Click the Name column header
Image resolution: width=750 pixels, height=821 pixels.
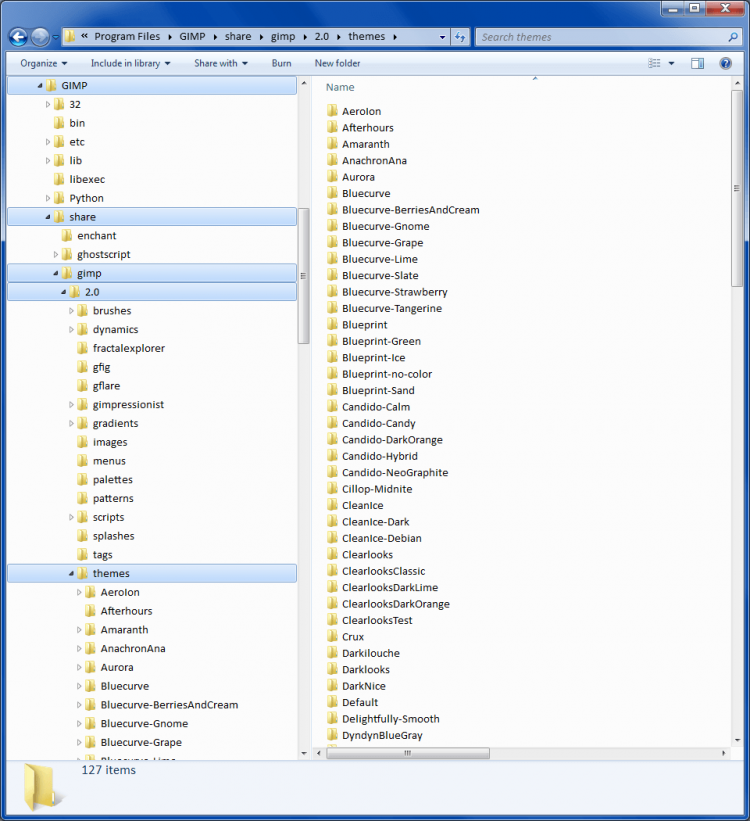[340, 87]
